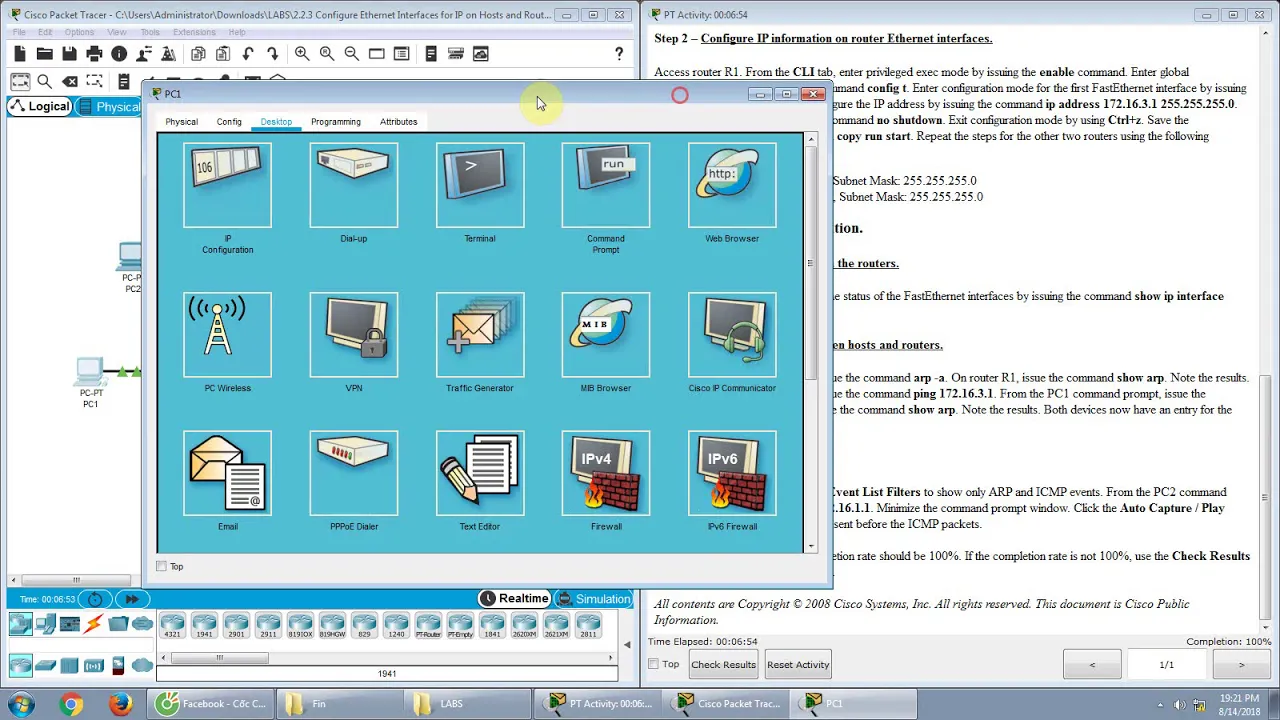The width and height of the screenshot is (1280, 720).
Task: Click the Power Cycle Devices button
Action: (x=95, y=599)
